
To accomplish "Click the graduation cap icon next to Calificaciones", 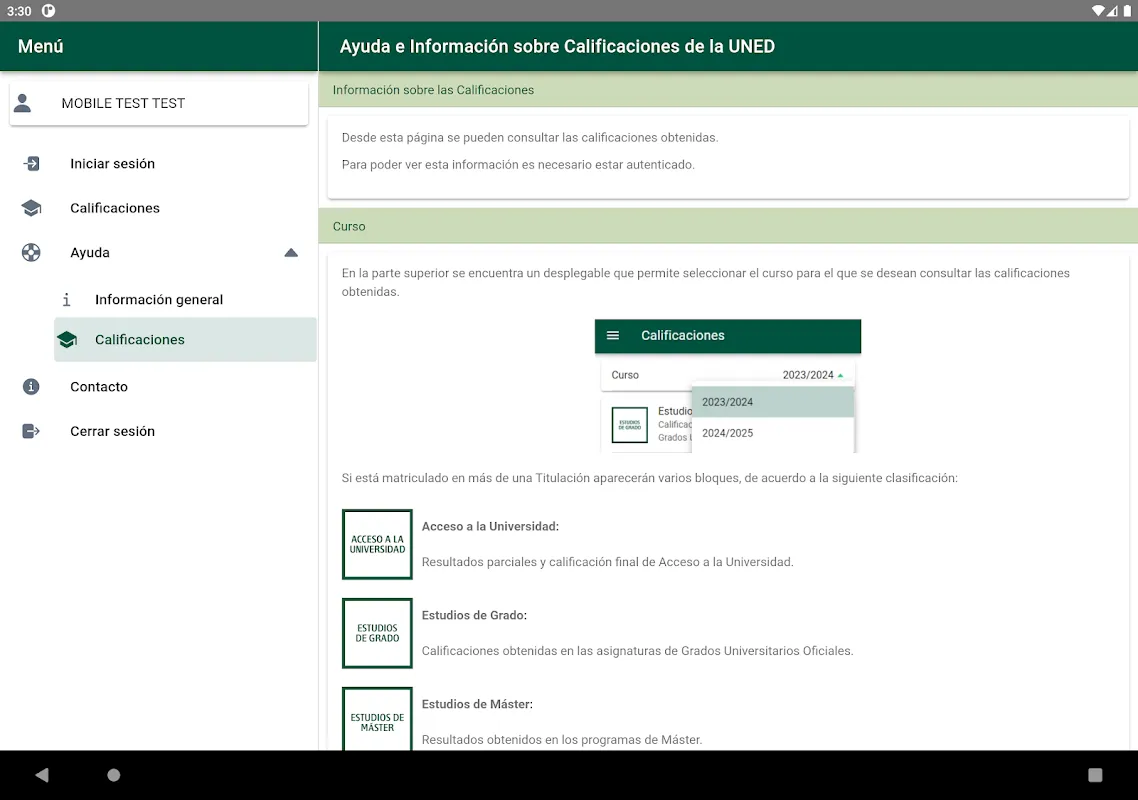I will [x=31, y=208].
